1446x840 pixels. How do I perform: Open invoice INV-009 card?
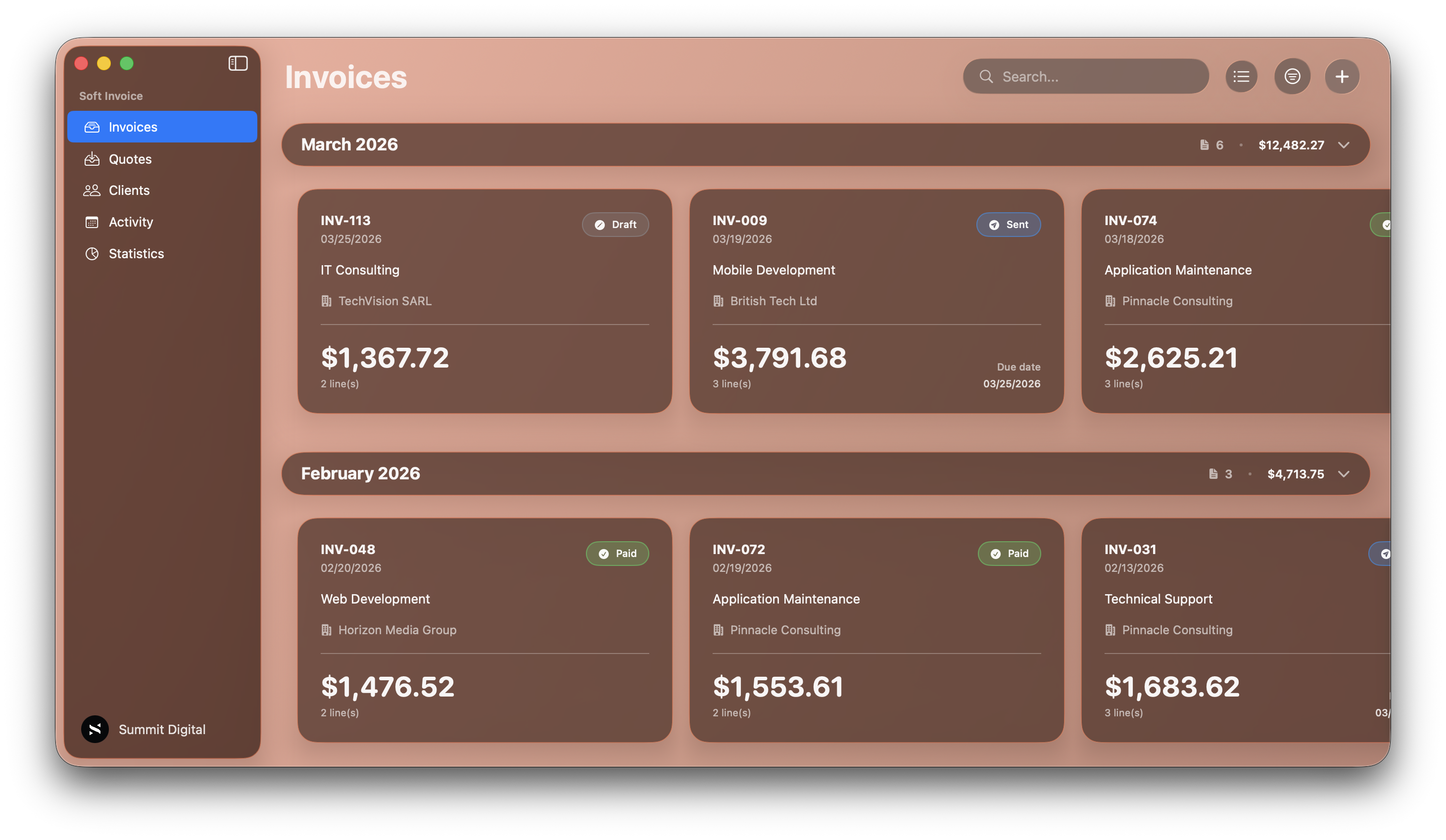pos(876,301)
